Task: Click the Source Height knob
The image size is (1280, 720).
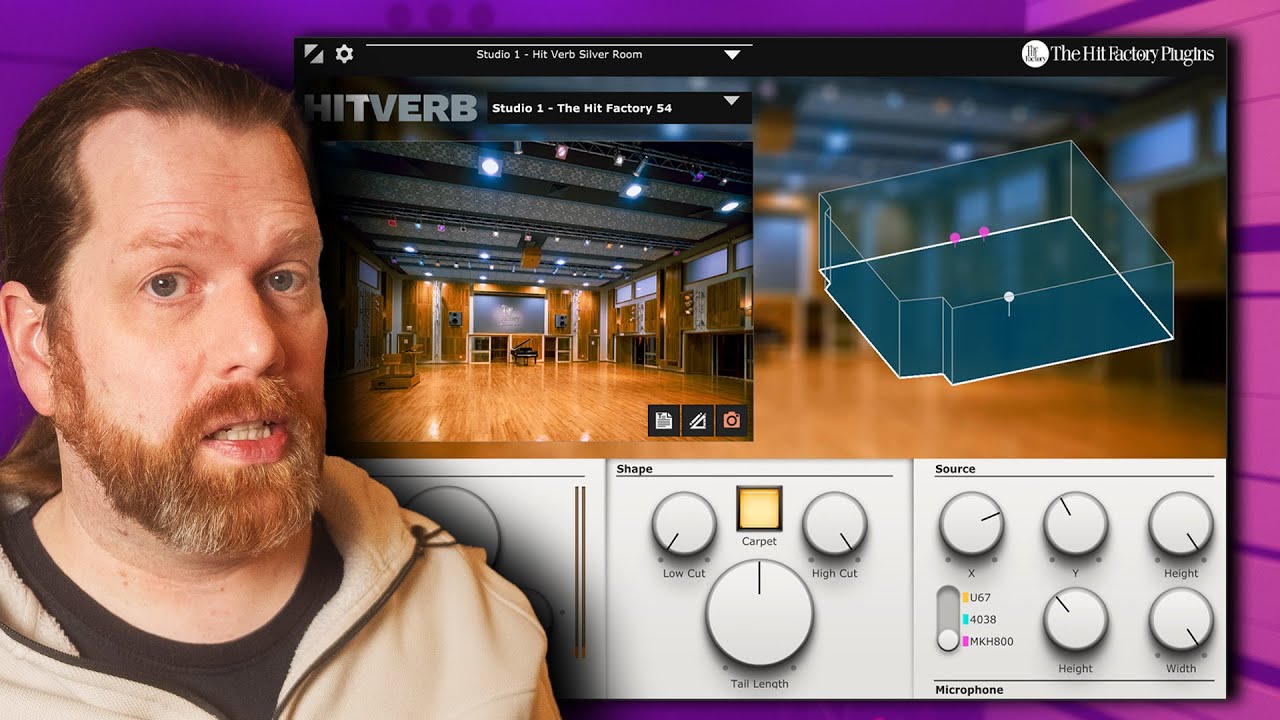Action: pos(1181,523)
